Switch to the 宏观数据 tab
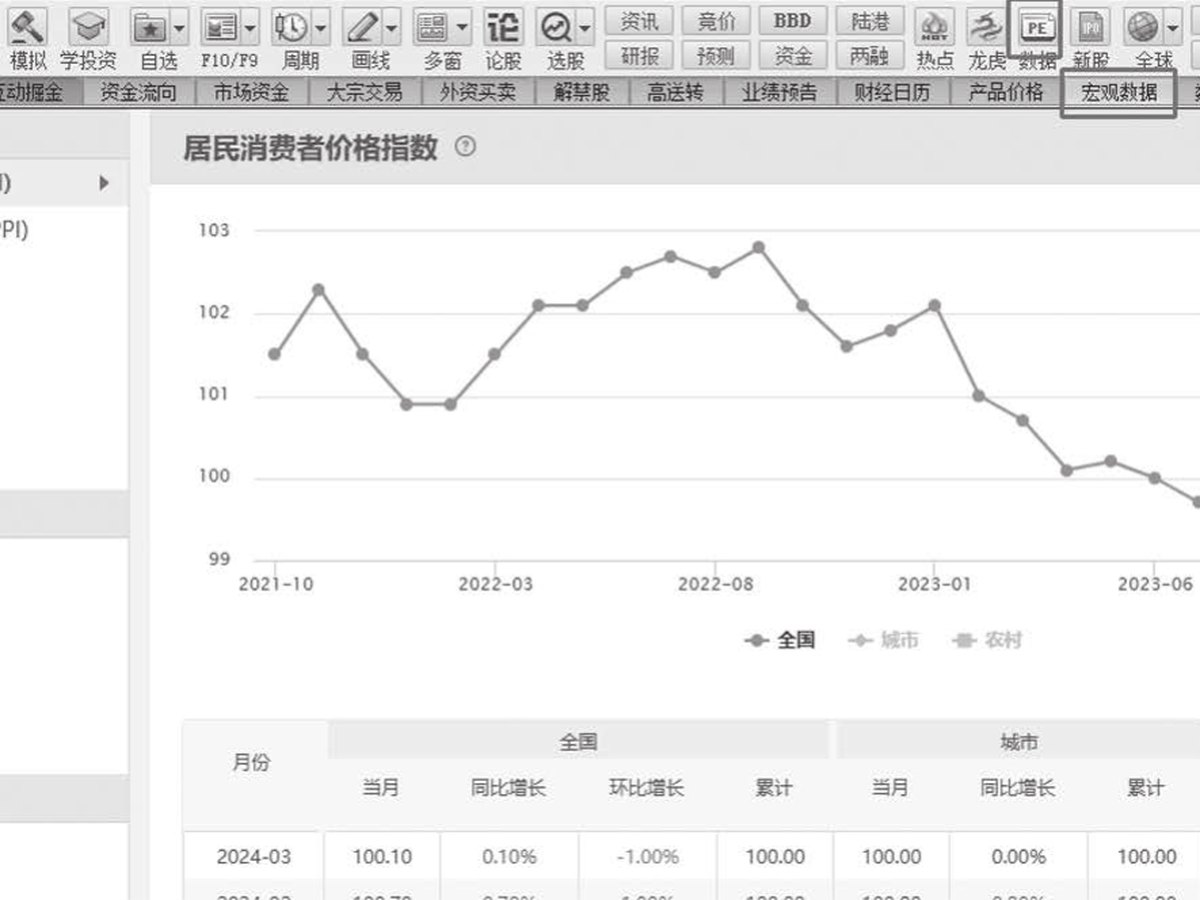1200x900 pixels. [1118, 94]
